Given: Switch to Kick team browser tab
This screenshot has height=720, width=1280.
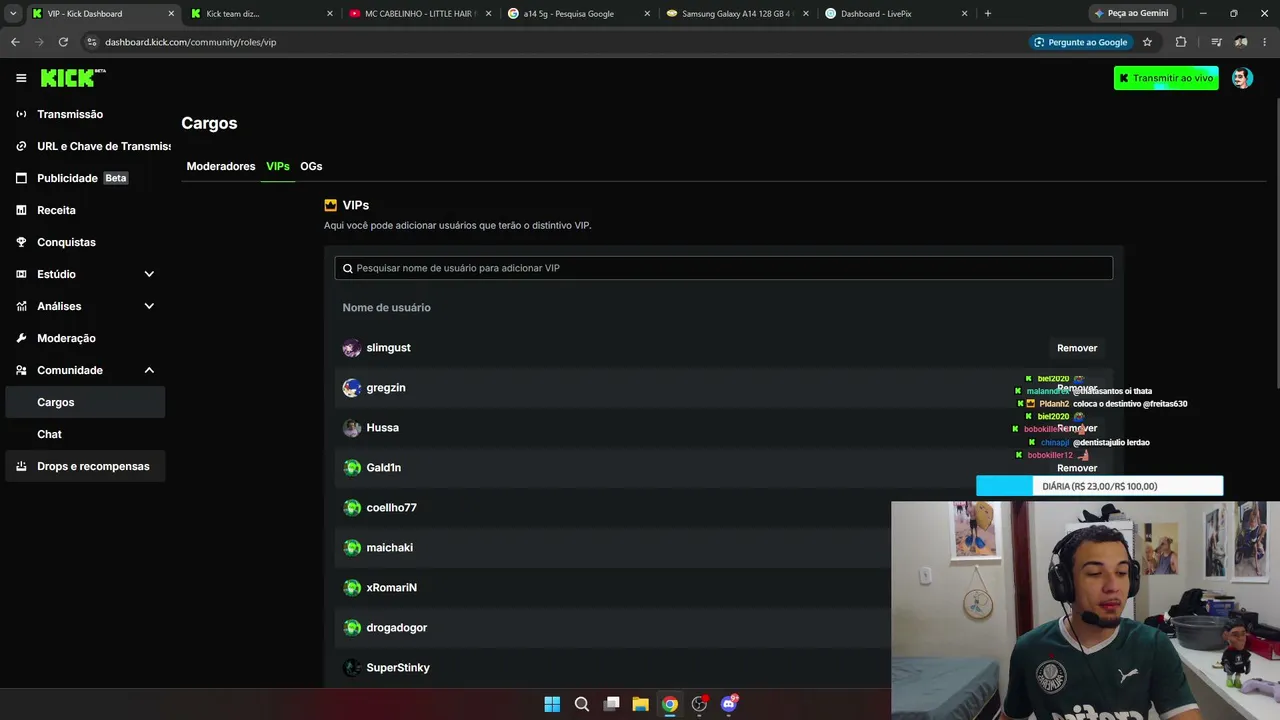Looking at the screenshot, I should click(x=260, y=13).
